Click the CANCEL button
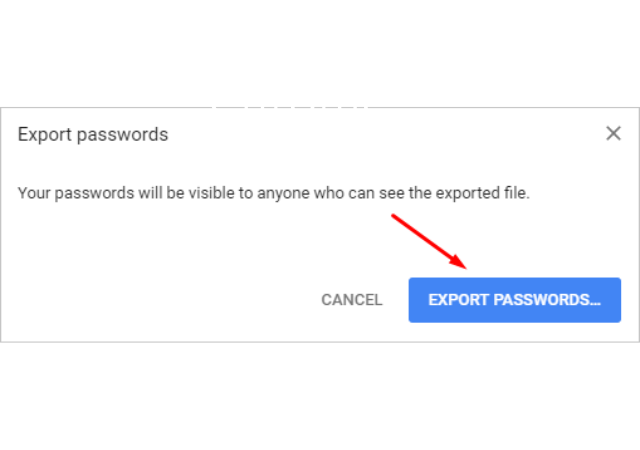 [352, 300]
